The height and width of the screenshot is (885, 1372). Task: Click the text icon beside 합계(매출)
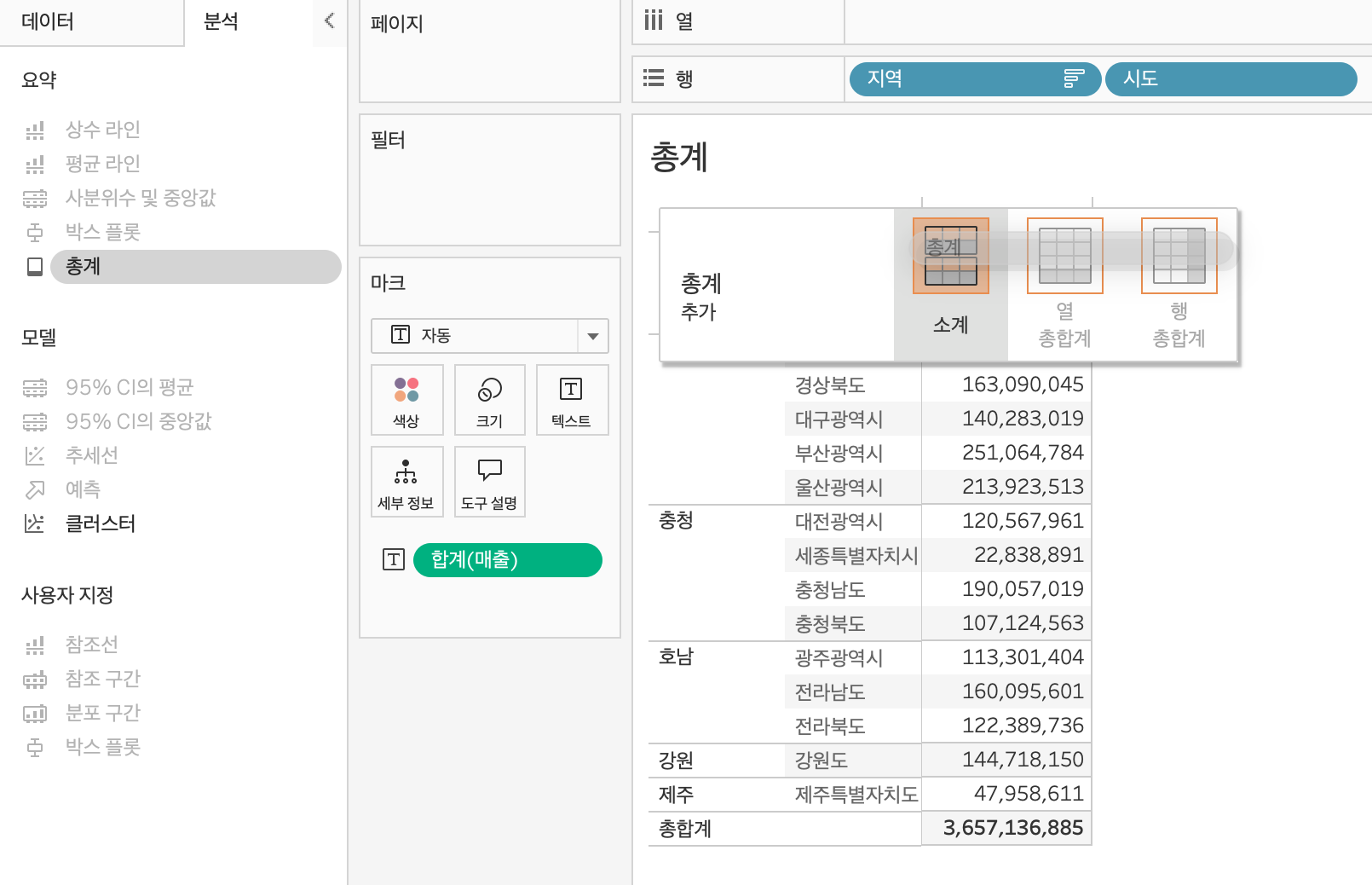(393, 560)
